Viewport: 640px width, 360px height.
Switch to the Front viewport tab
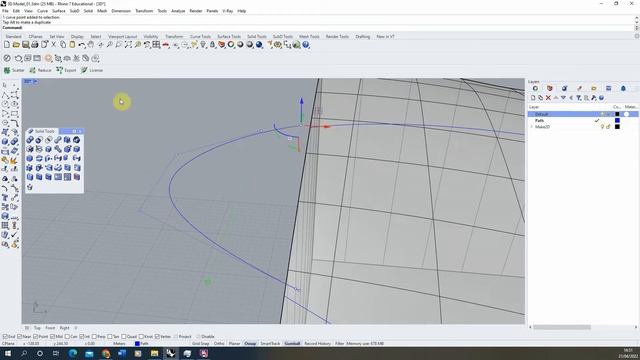pyautogui.click(x=50, y=328)
